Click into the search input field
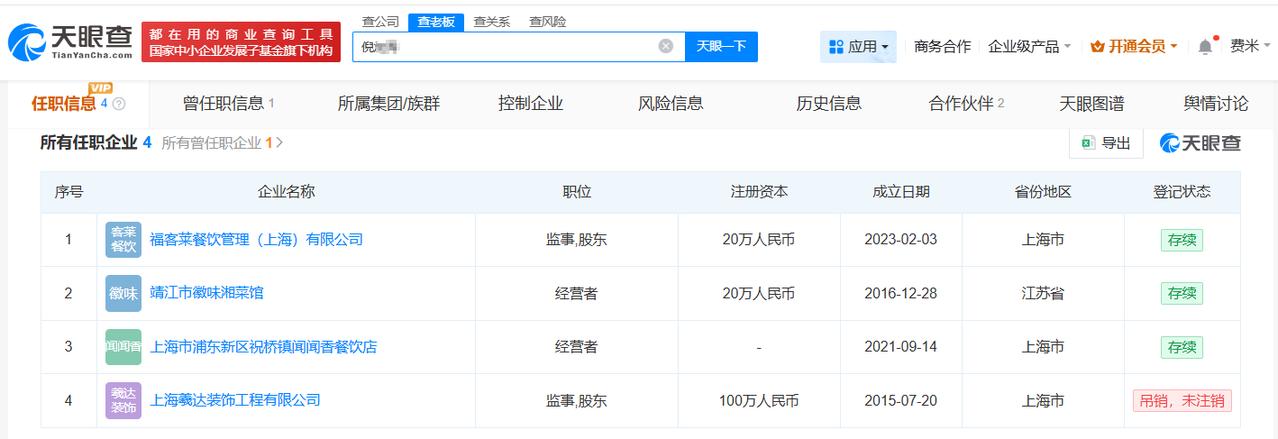 500,46
